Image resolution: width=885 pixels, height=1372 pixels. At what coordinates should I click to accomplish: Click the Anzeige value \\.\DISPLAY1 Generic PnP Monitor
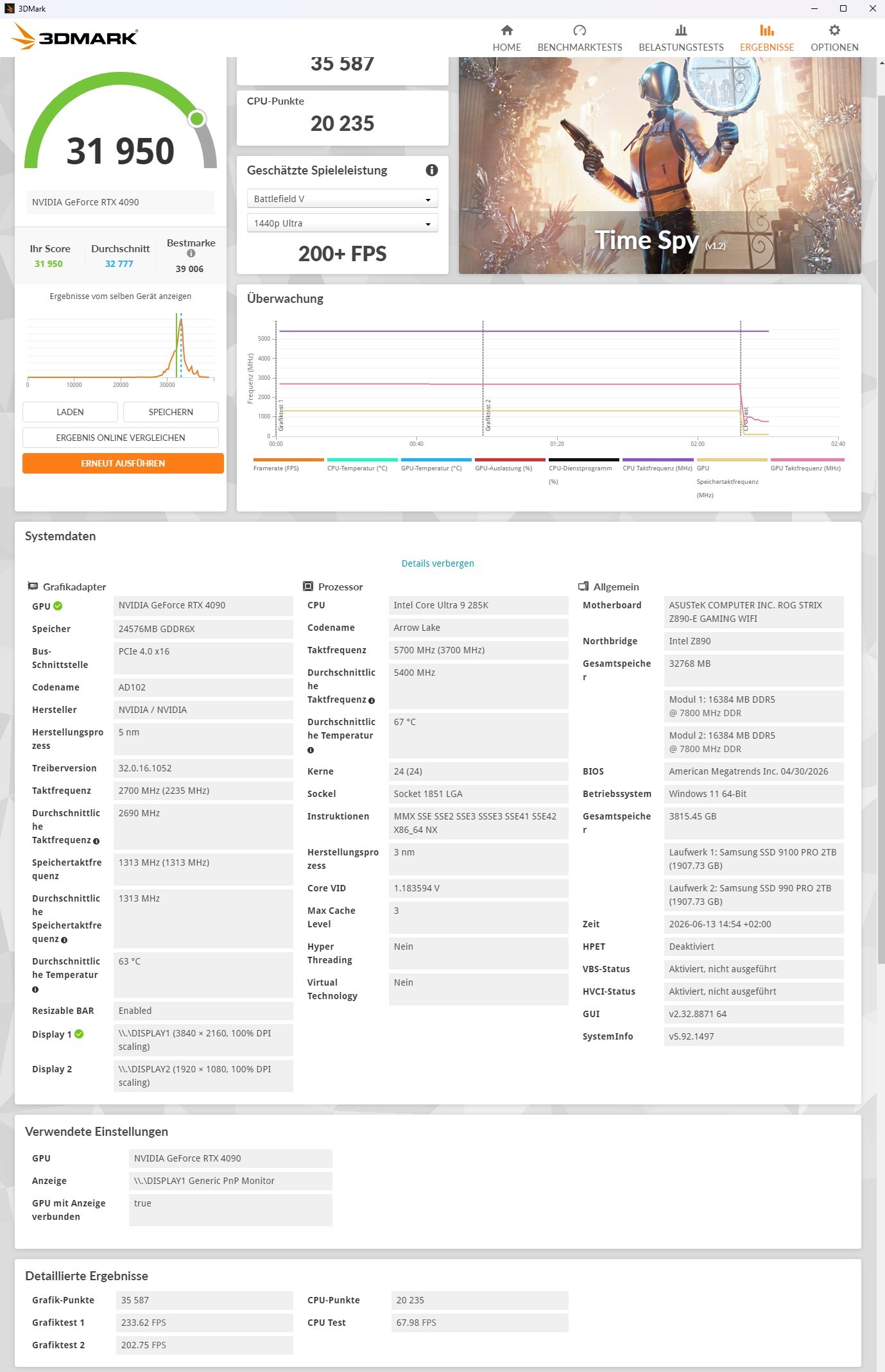click(x=231, y=1181)
